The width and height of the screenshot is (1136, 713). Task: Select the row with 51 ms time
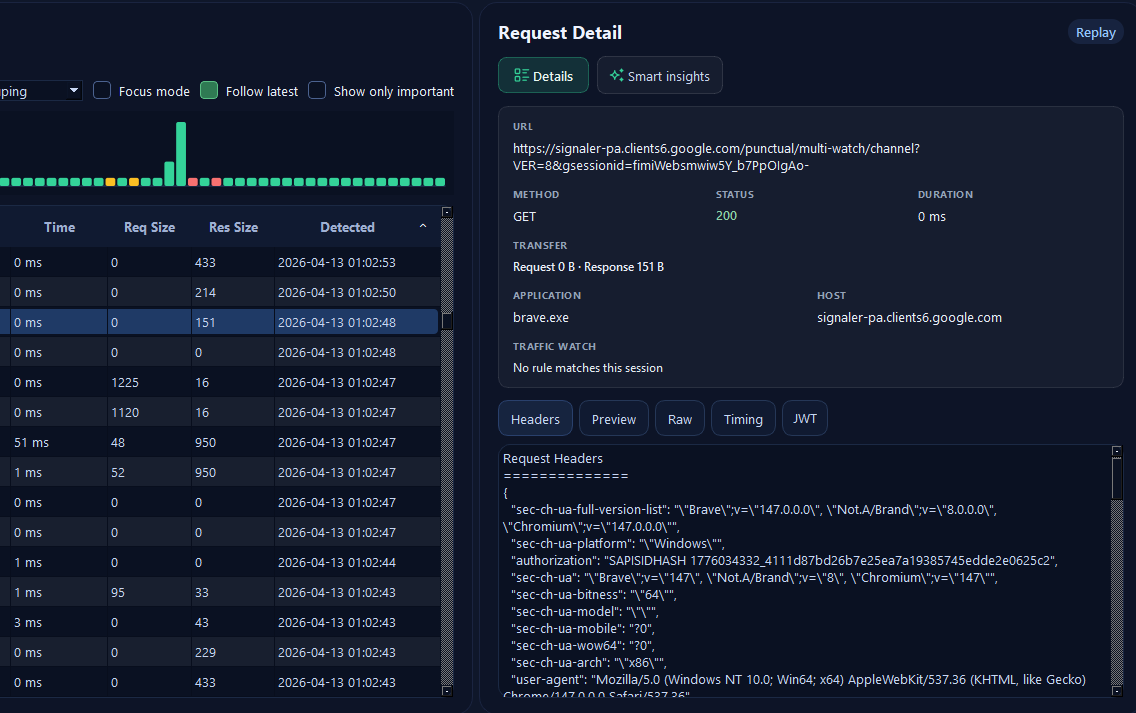219,442
